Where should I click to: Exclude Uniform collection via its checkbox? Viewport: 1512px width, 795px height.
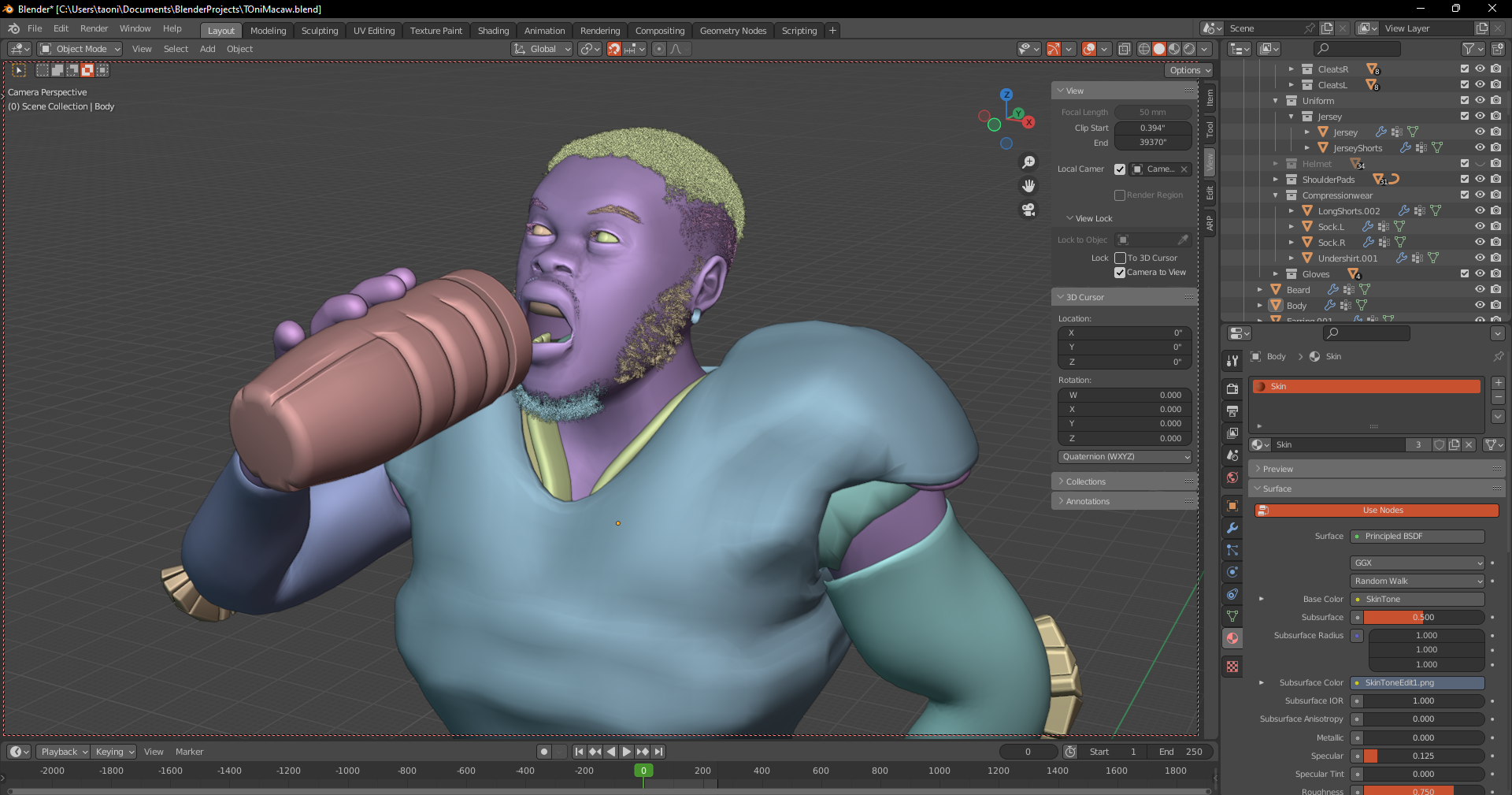coord(1465,100)
